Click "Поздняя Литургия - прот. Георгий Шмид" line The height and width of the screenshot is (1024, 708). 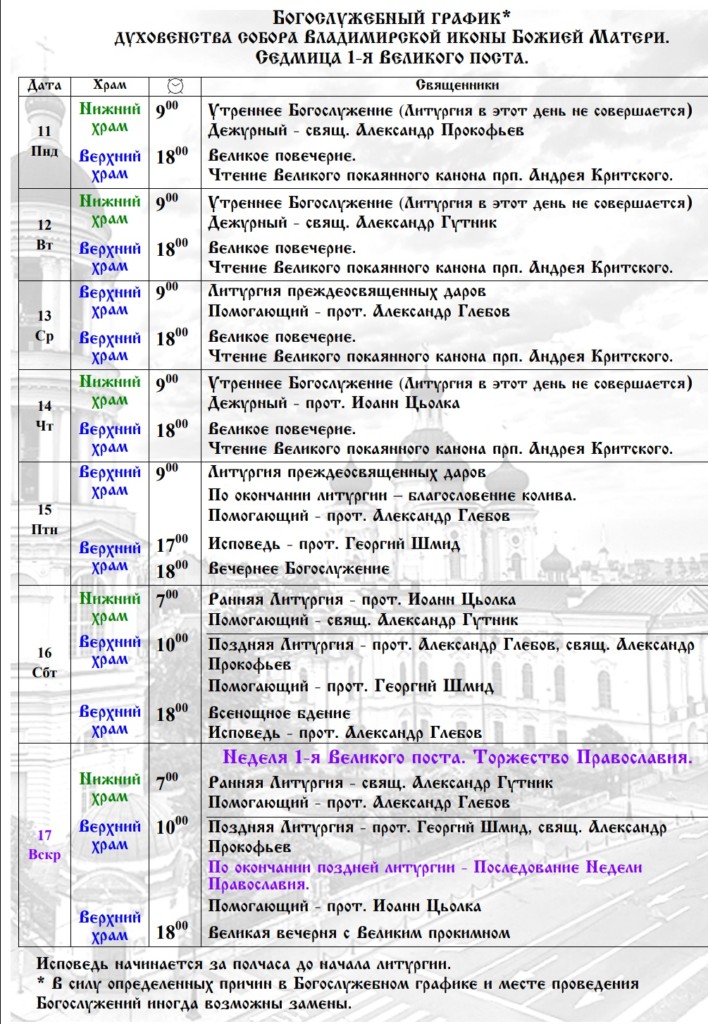point(437,827)
